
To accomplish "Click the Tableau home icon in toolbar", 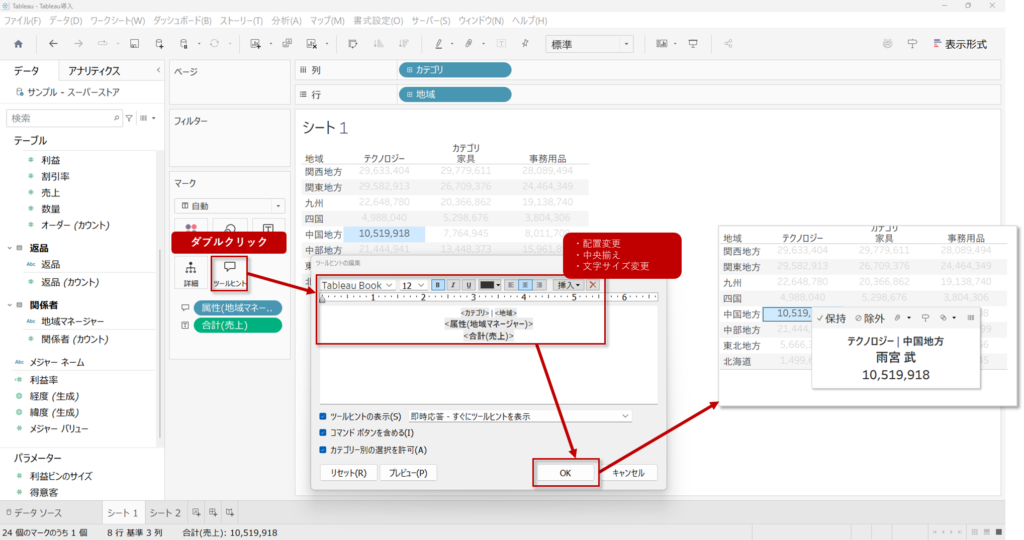I will [18, 44].
